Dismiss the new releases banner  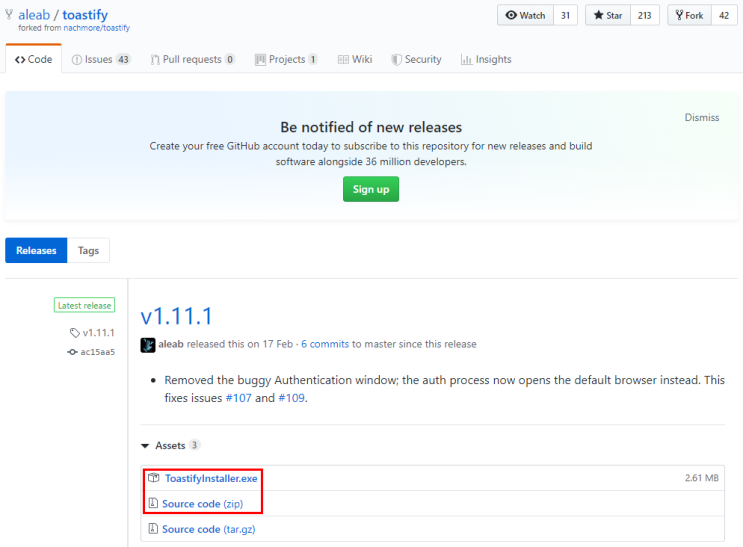pyautogui.click(x=702, y=118)
